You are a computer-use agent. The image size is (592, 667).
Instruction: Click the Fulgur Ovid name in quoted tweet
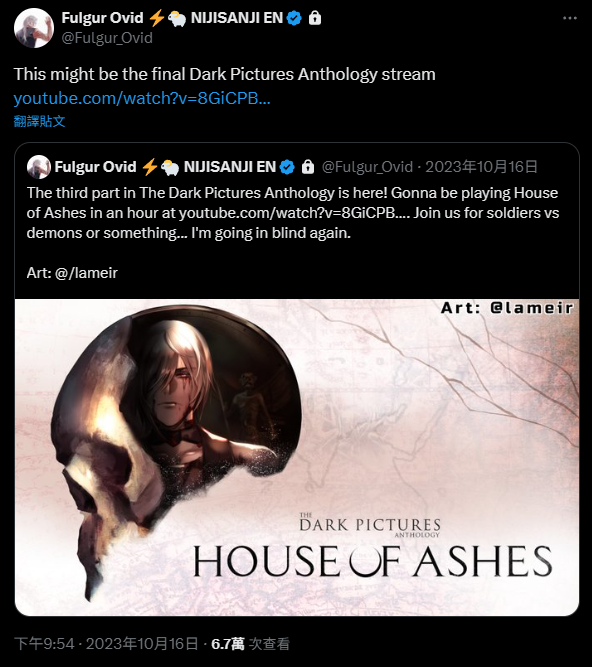tap(95, 167)
